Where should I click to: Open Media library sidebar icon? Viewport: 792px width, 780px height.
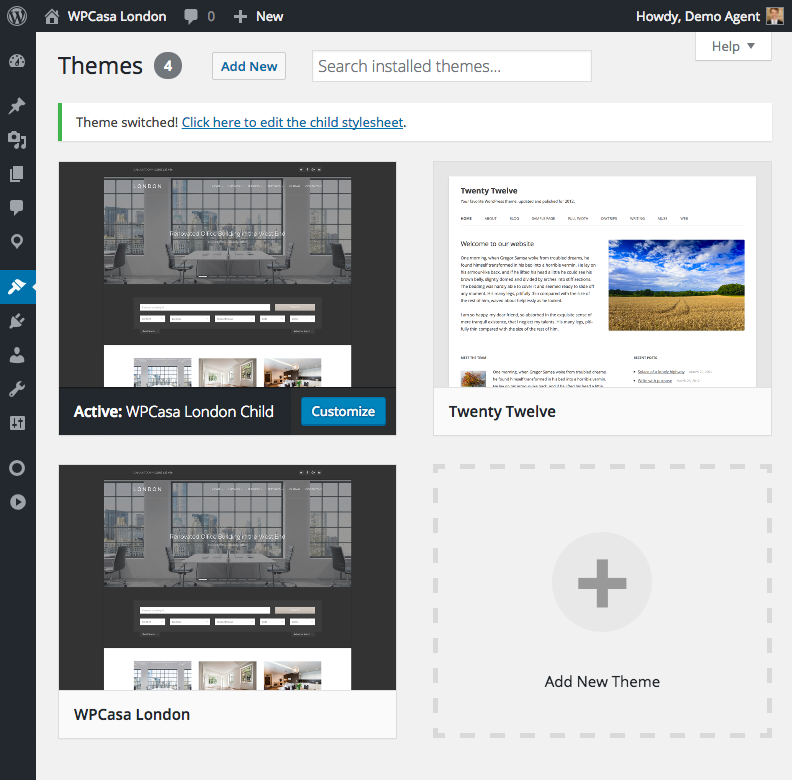coord(17,139)
